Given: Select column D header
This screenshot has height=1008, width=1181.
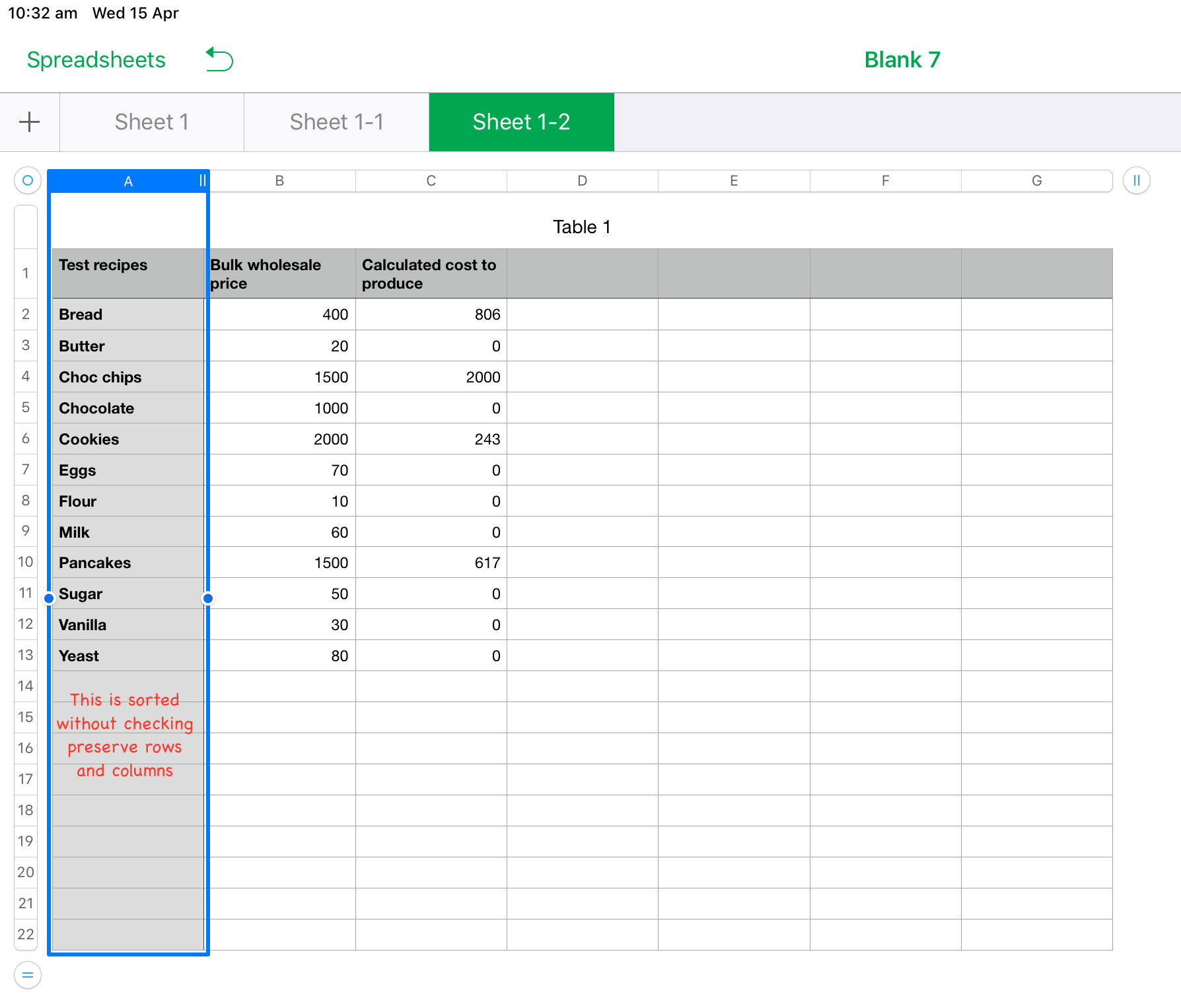Looking at the screenshot, I should click(581, 180).
